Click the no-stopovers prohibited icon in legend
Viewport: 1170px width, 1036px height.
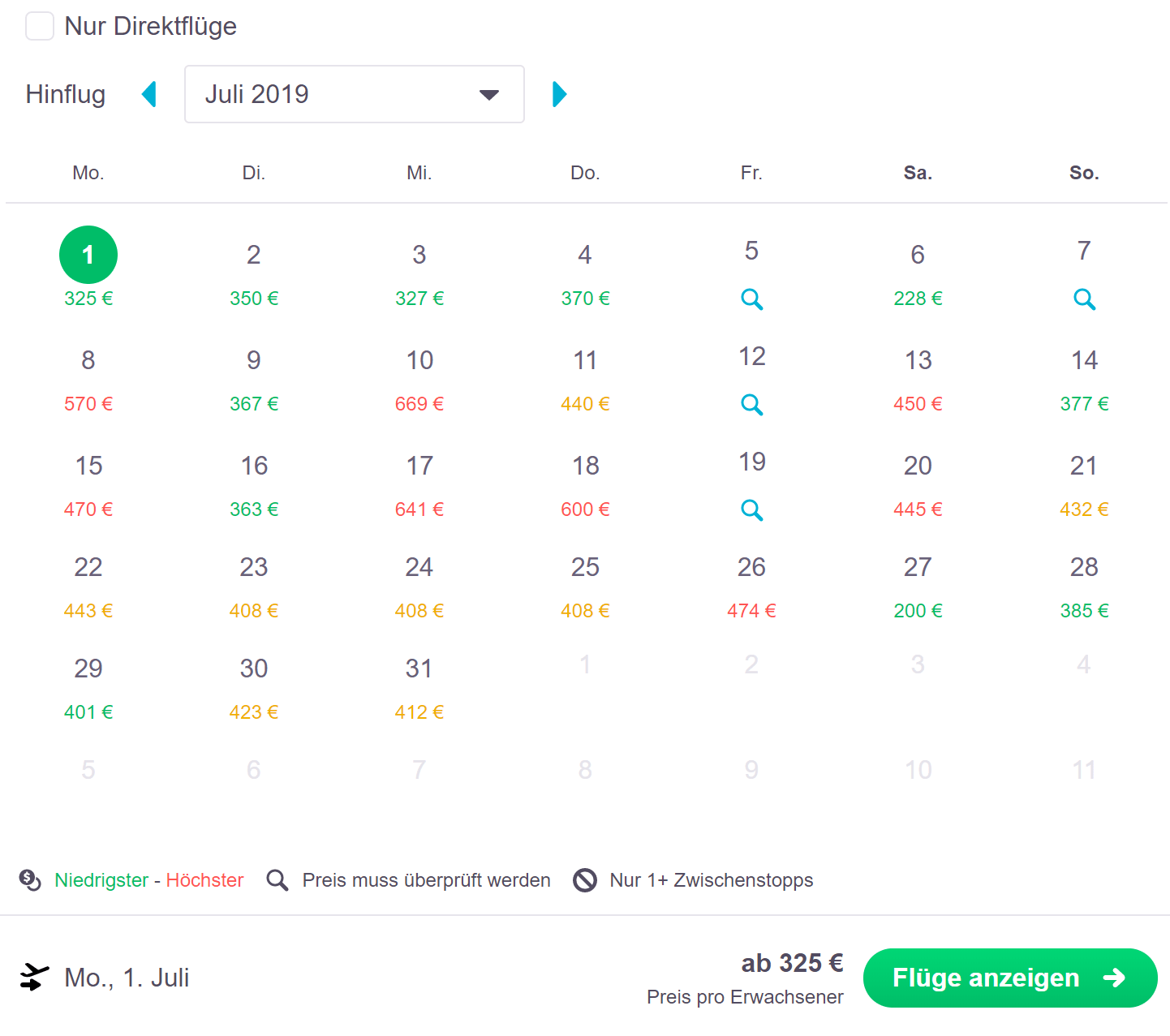pyautogui.click(x=585, y=880)
